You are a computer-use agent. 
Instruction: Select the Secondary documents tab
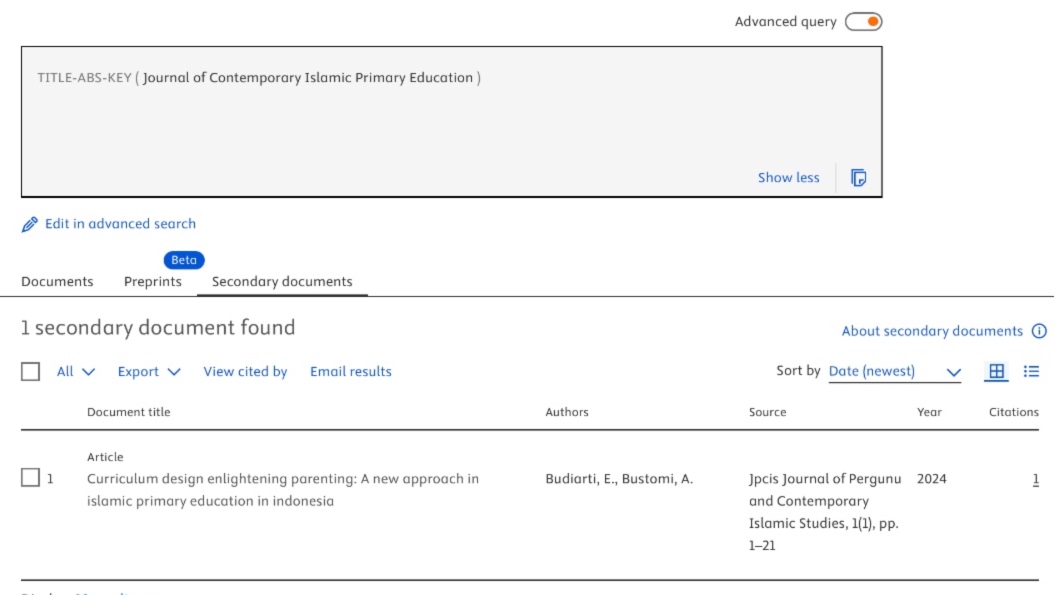click(x=282, y=282)
